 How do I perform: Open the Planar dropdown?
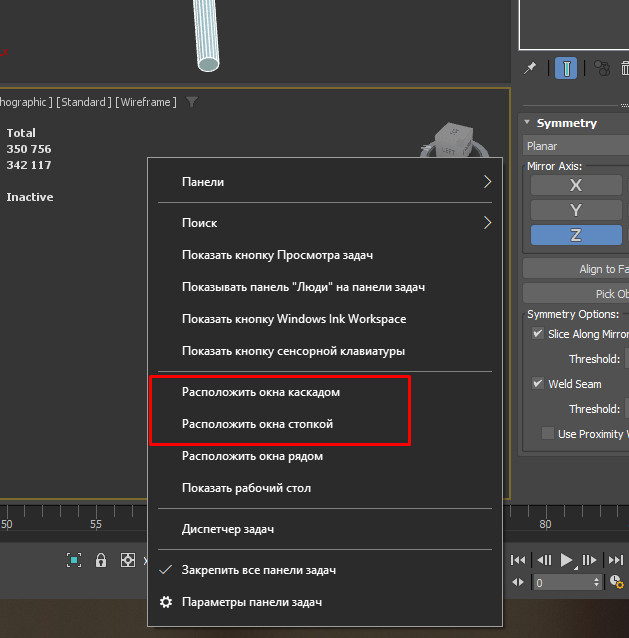(x=576, y=146)
